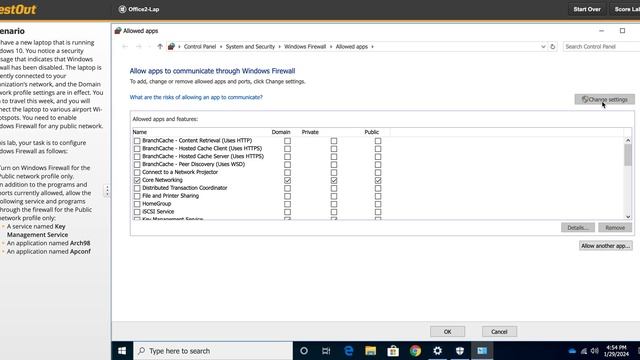Open the volume tray icon
This screenshot has width=640, height=360.
(595, 351)
